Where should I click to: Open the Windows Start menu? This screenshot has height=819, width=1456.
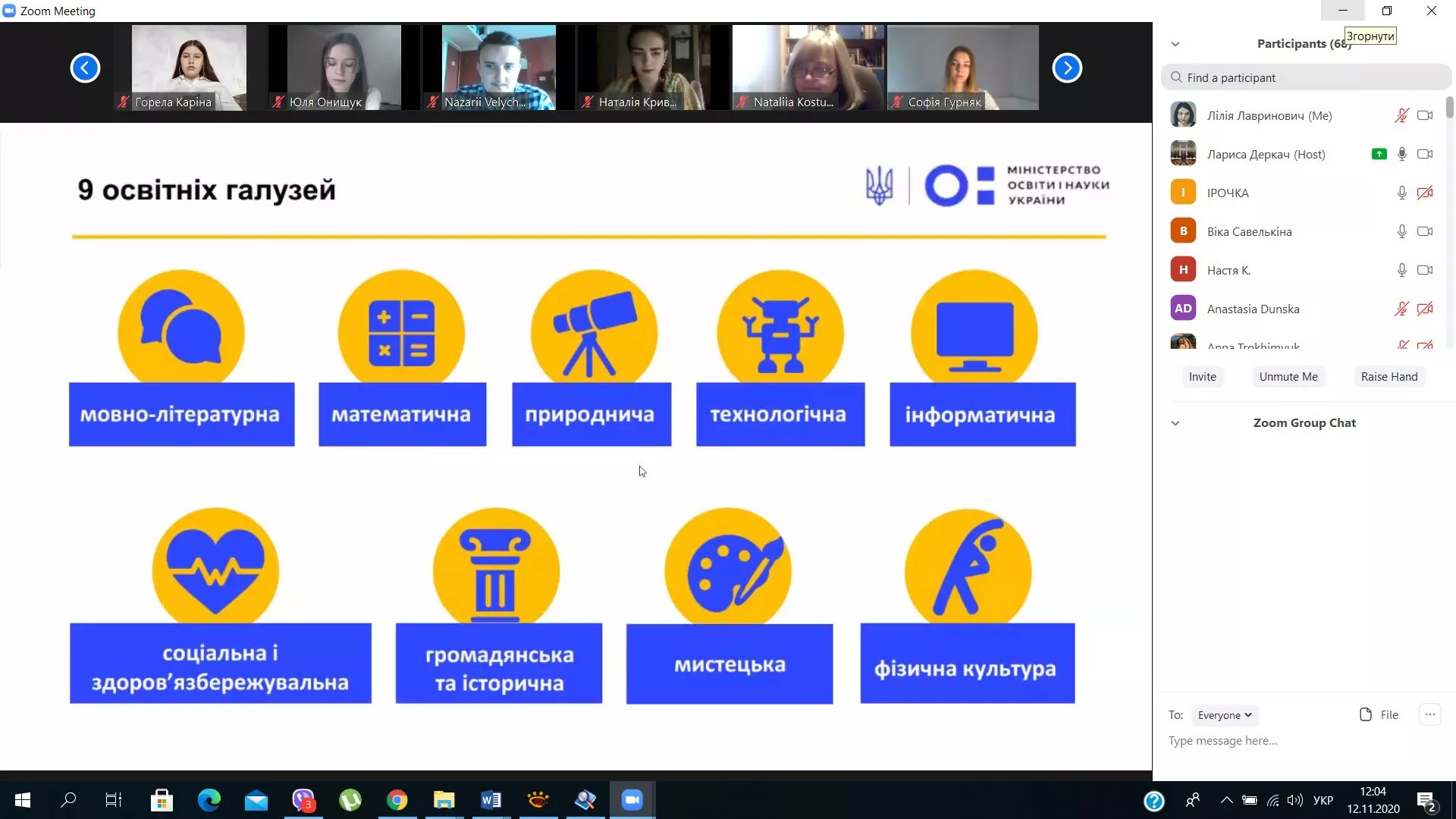pos(22,799)
